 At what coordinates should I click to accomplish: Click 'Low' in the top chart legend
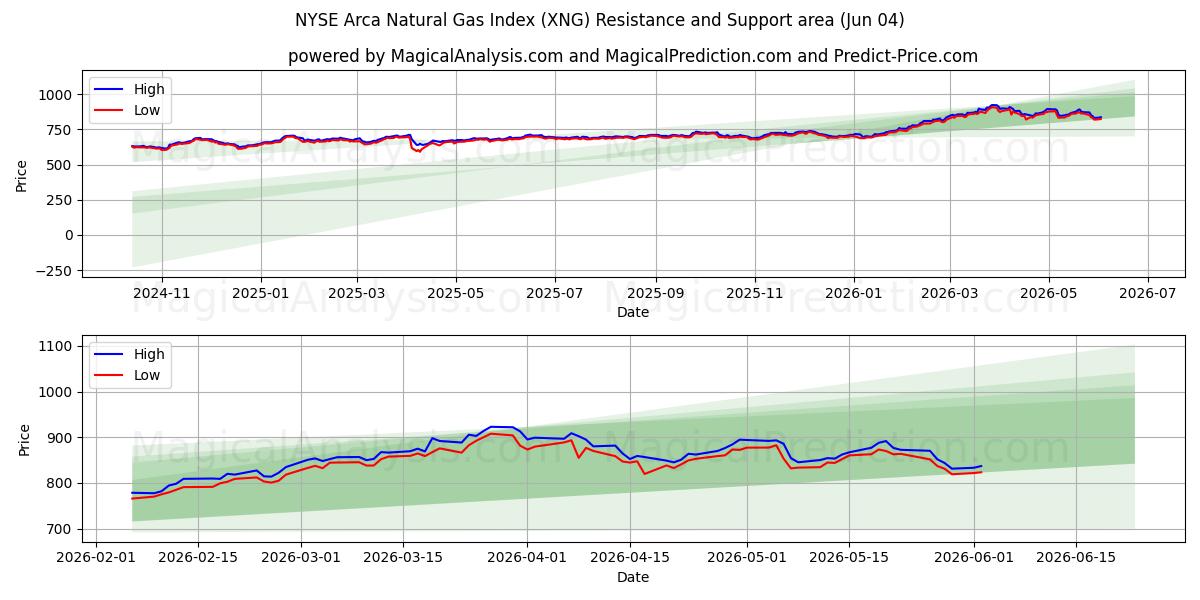[147, 111]
